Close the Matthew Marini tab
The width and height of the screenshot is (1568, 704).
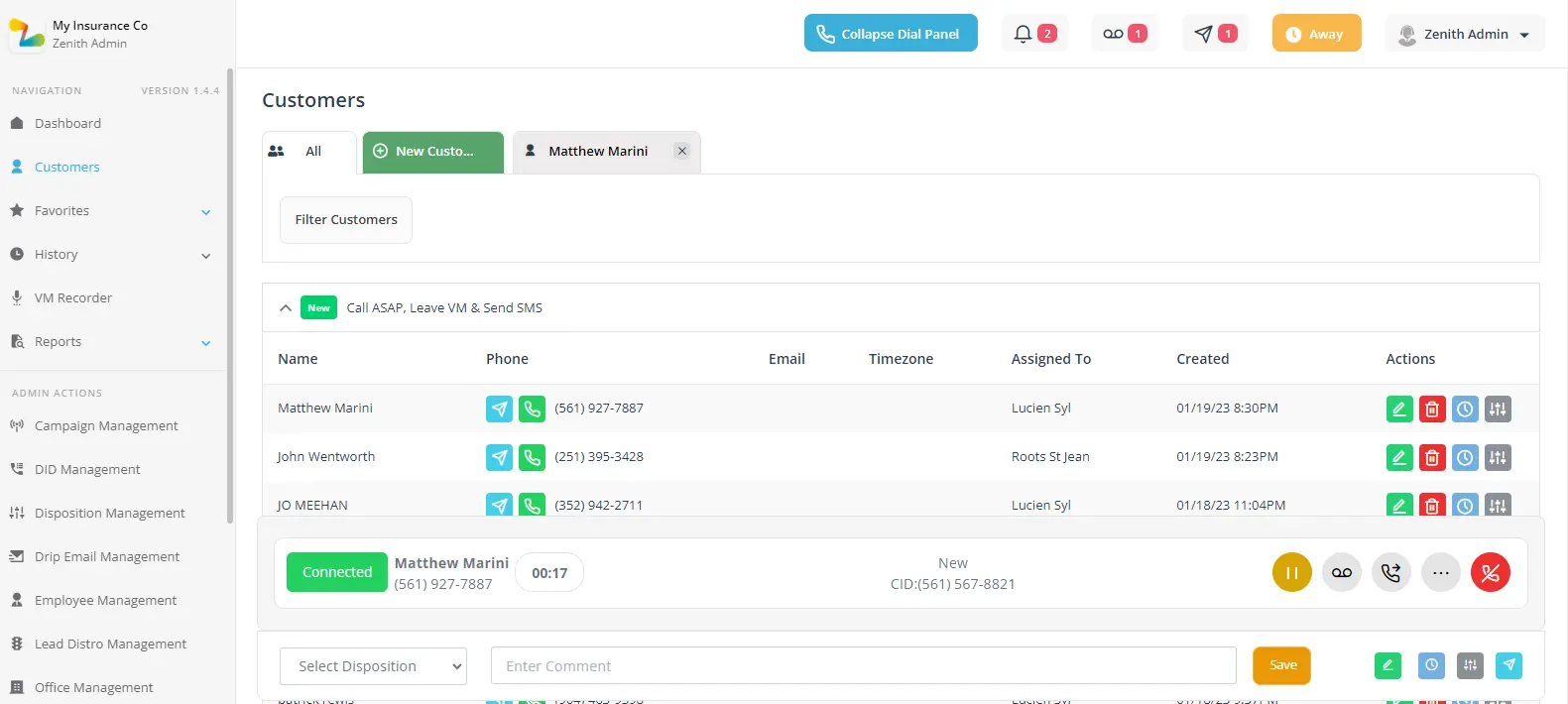pos(681,151)
